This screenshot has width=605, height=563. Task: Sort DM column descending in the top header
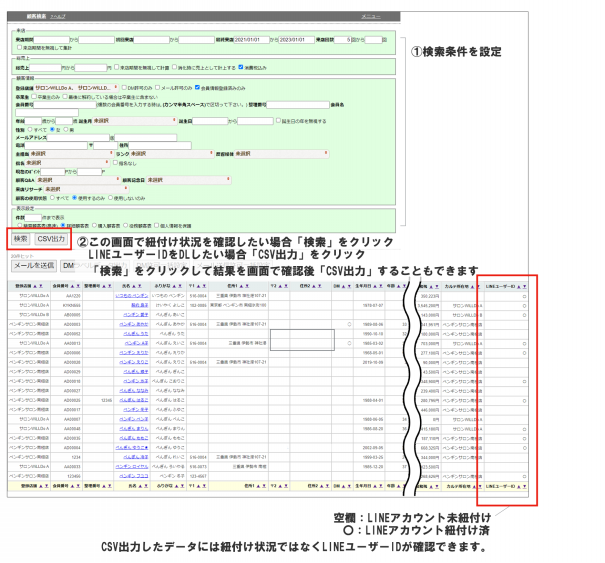349,286
